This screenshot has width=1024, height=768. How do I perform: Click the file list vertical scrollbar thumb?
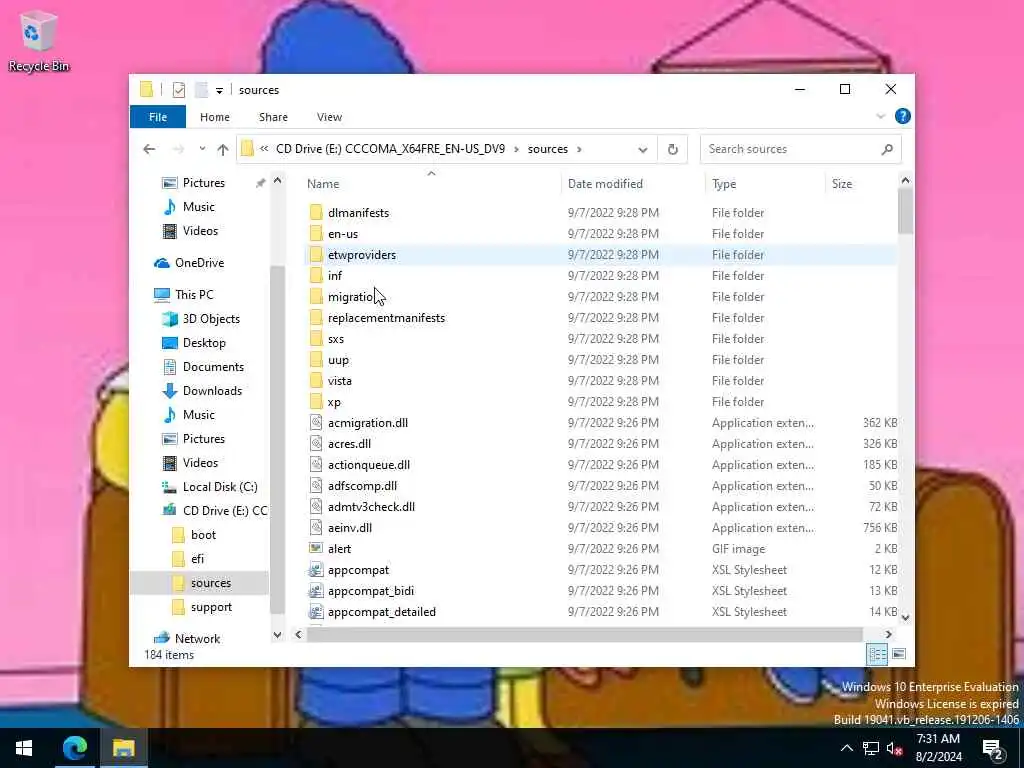pos(905,210)
